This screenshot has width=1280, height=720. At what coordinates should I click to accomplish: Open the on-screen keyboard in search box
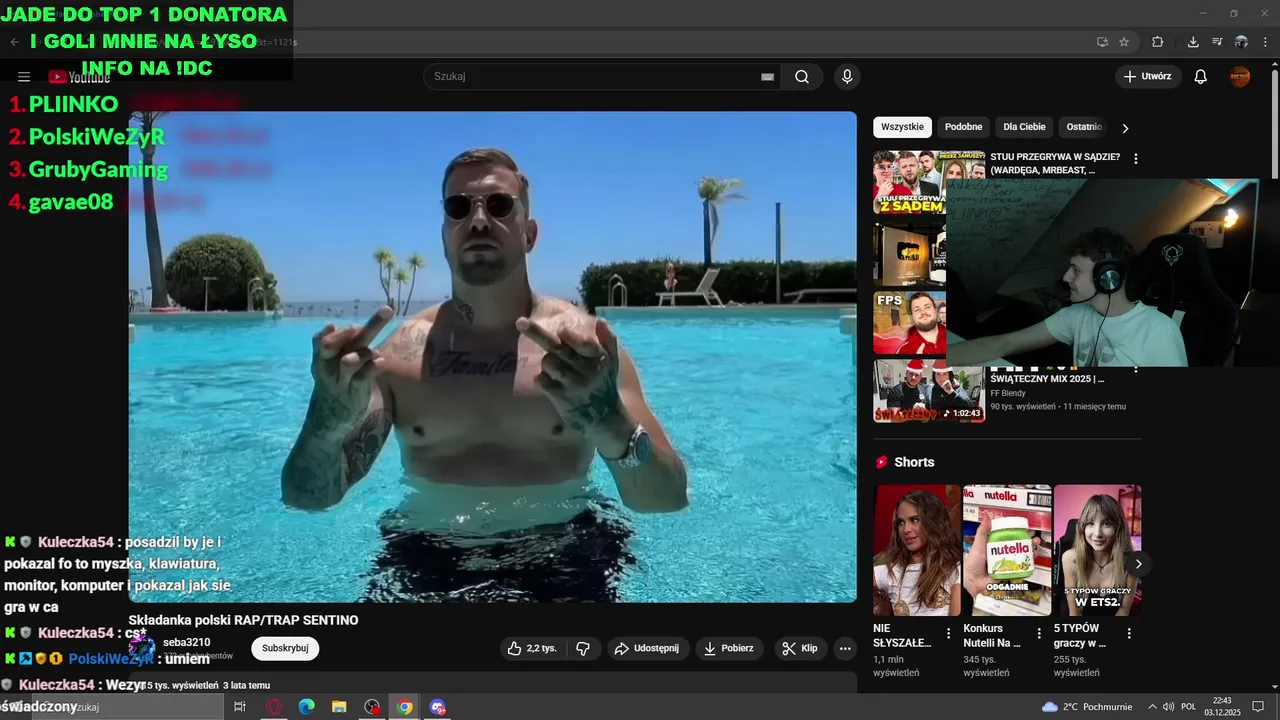767,77
